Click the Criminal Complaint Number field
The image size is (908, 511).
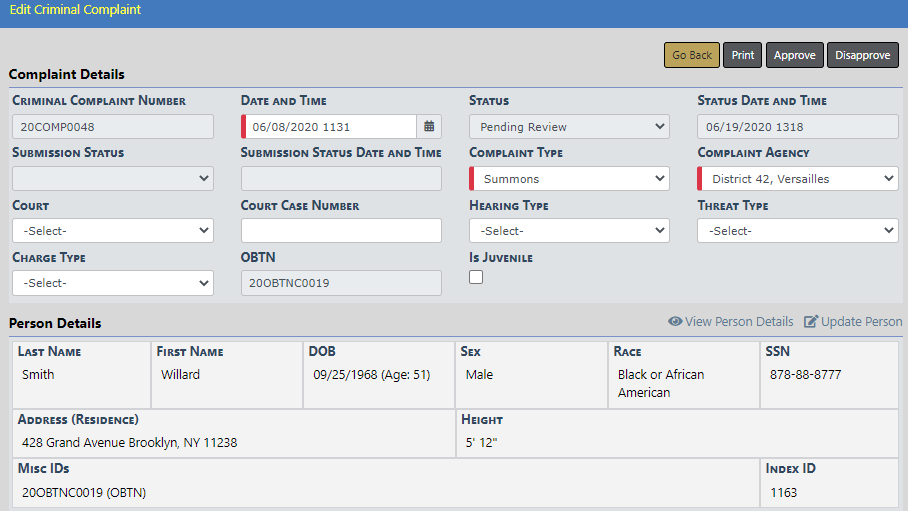click(113, 127)
